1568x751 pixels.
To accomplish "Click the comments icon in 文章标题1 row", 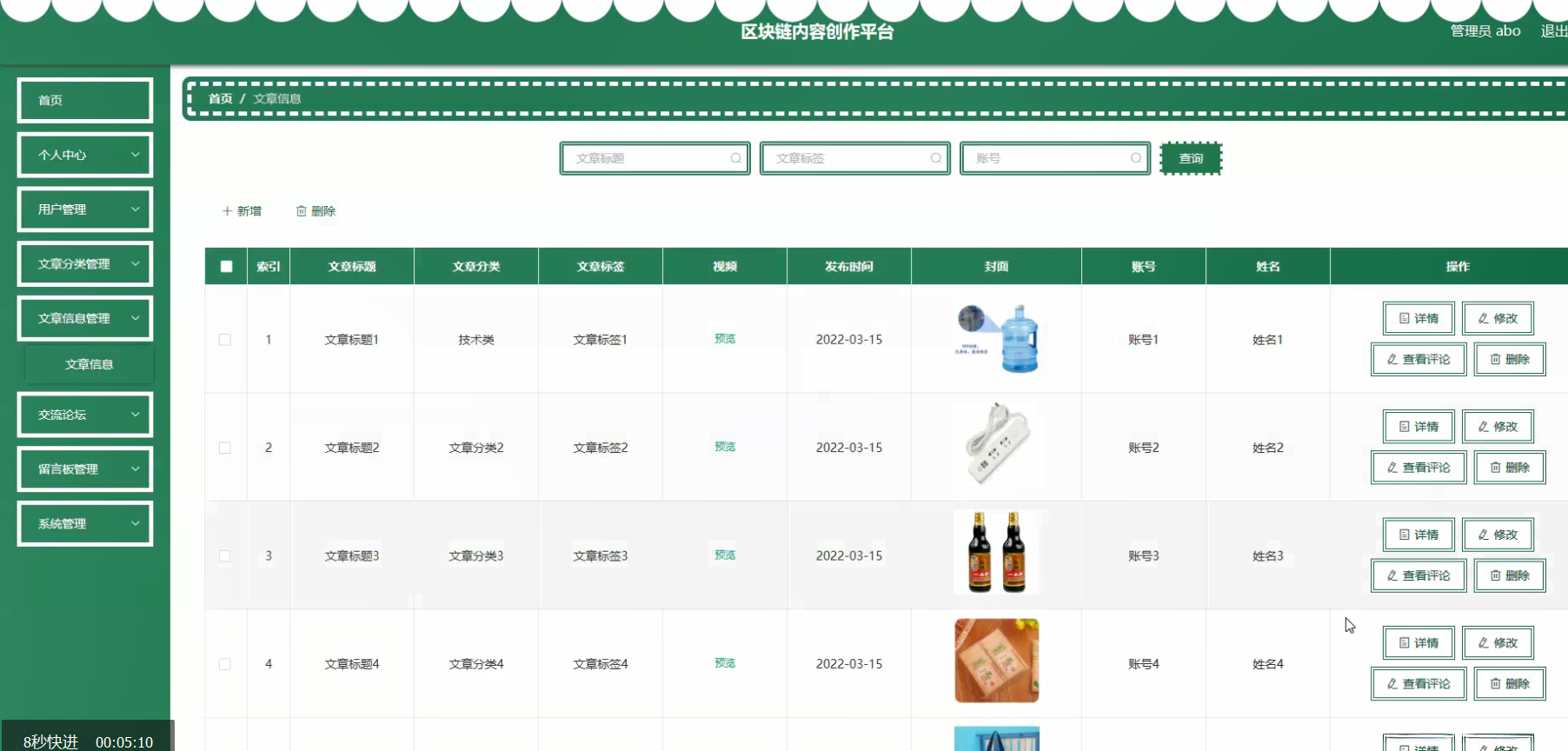I will pos(1392,359).
